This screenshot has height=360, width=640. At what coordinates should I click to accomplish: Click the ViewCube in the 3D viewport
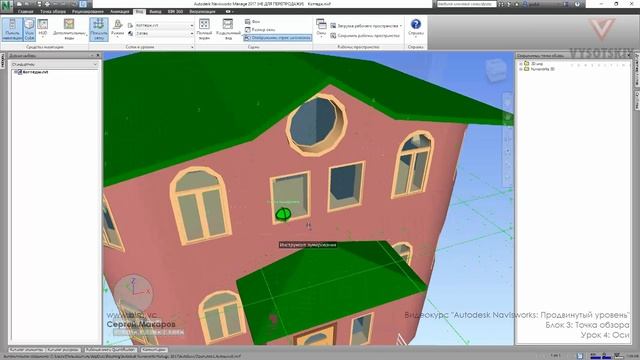tap(496, 70)
